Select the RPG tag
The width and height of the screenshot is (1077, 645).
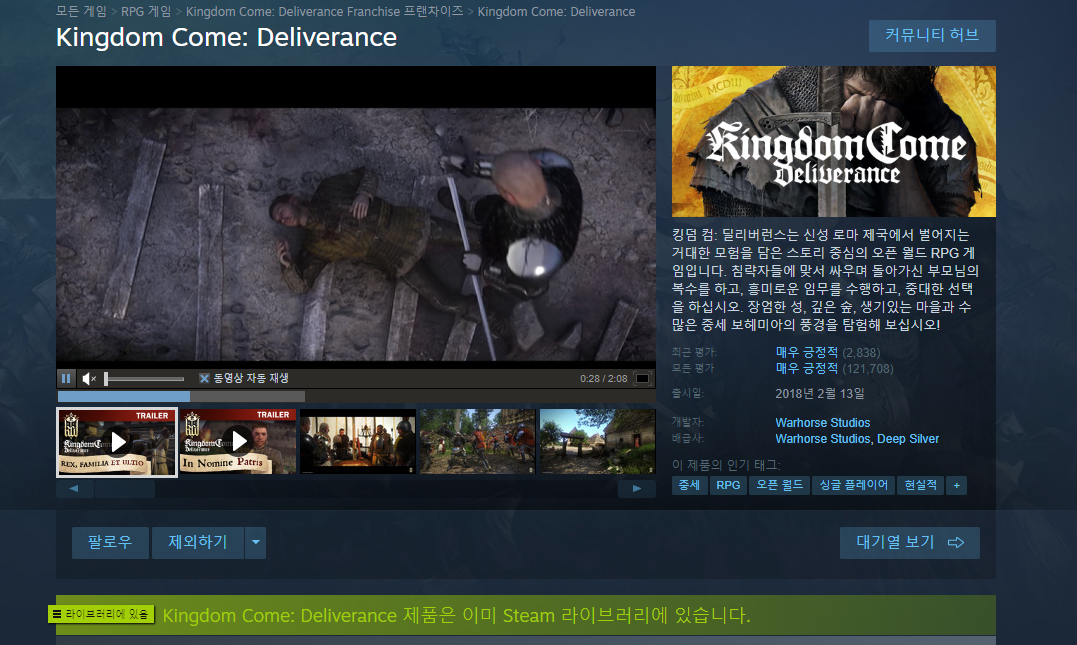[x=728, y=486]
